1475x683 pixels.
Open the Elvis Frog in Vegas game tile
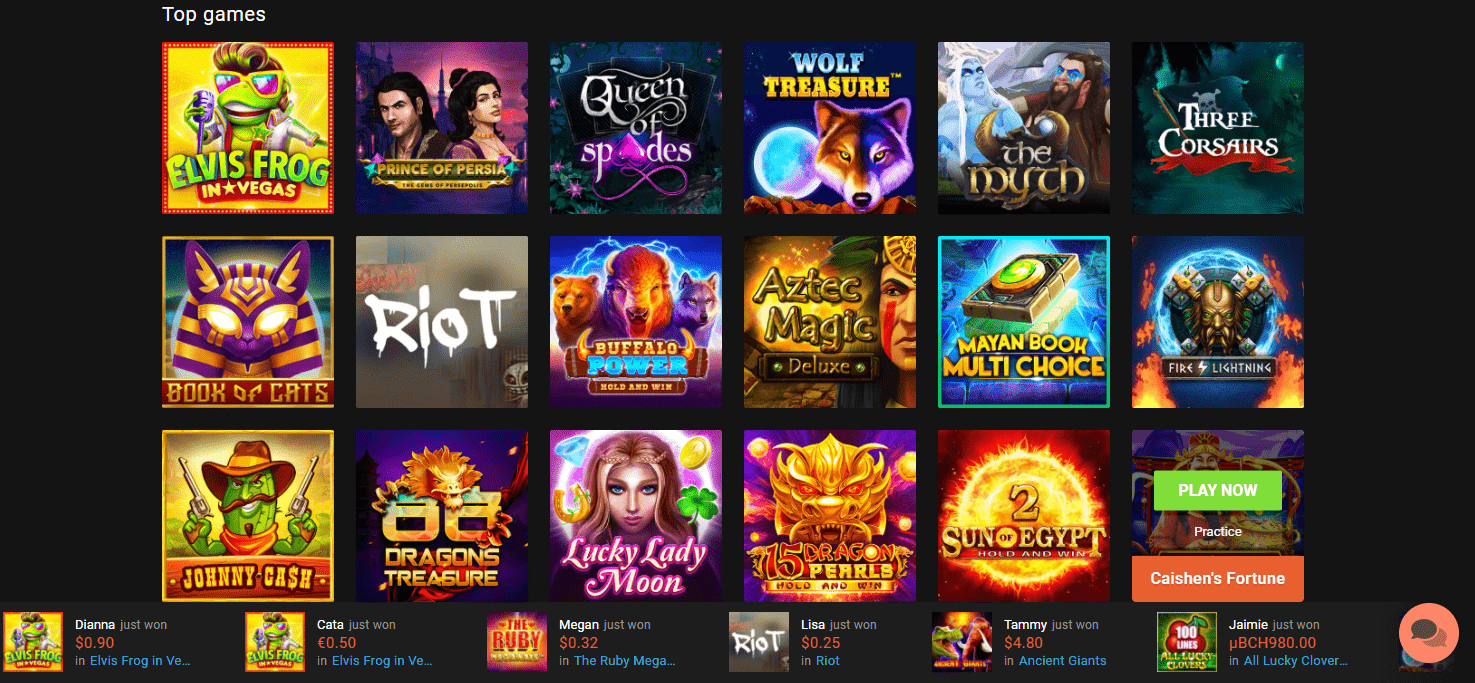click(248, 128)
